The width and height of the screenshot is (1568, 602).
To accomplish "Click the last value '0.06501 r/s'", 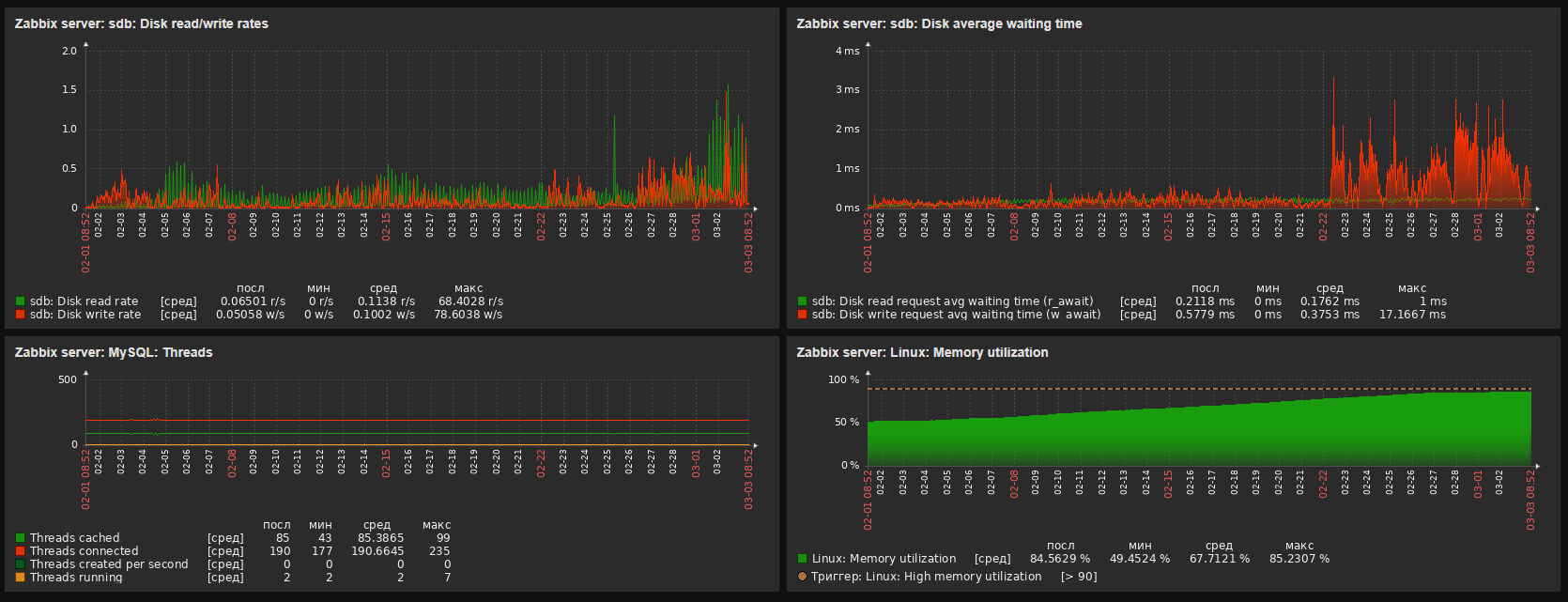I will point(253,301).
